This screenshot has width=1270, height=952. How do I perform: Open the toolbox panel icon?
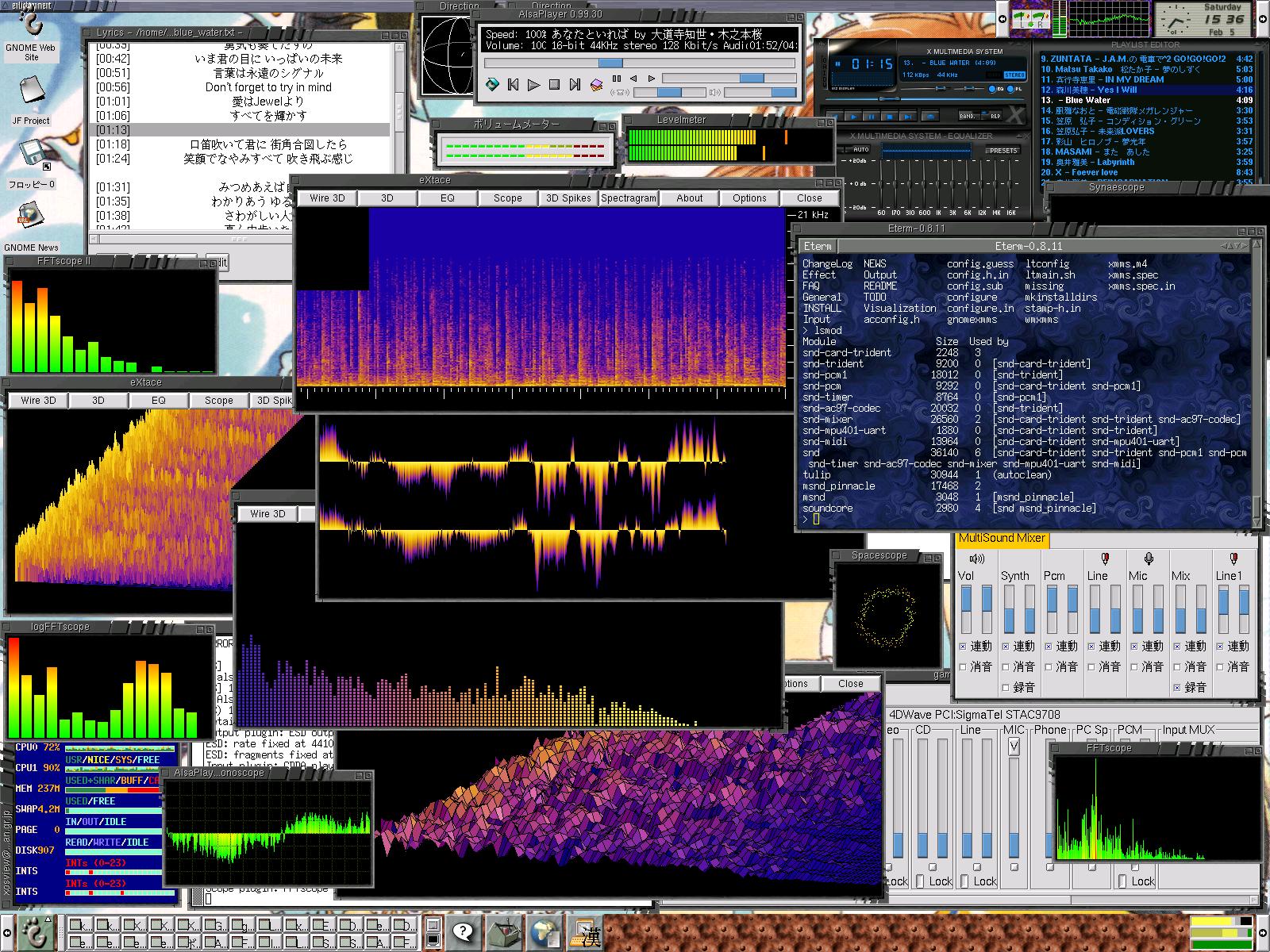pos(505,932)
